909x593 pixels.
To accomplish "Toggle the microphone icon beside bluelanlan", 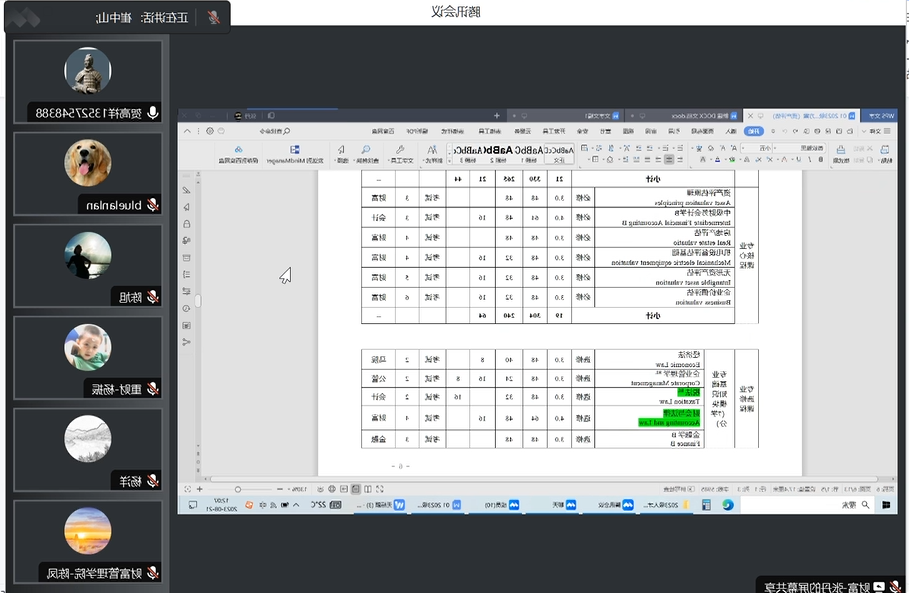I will (x=152, y=204).
